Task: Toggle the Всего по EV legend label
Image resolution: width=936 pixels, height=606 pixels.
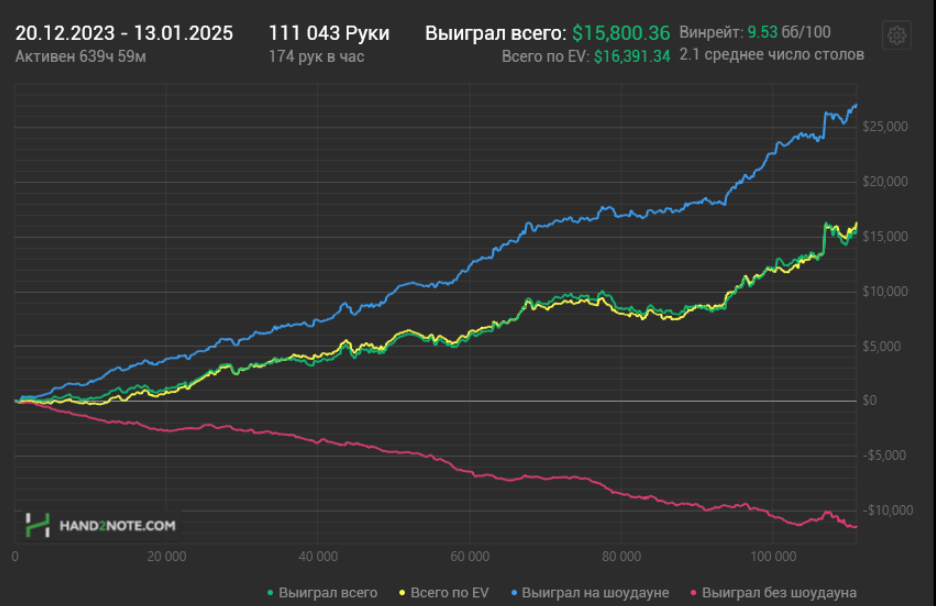Action: [x=448, y=593]
